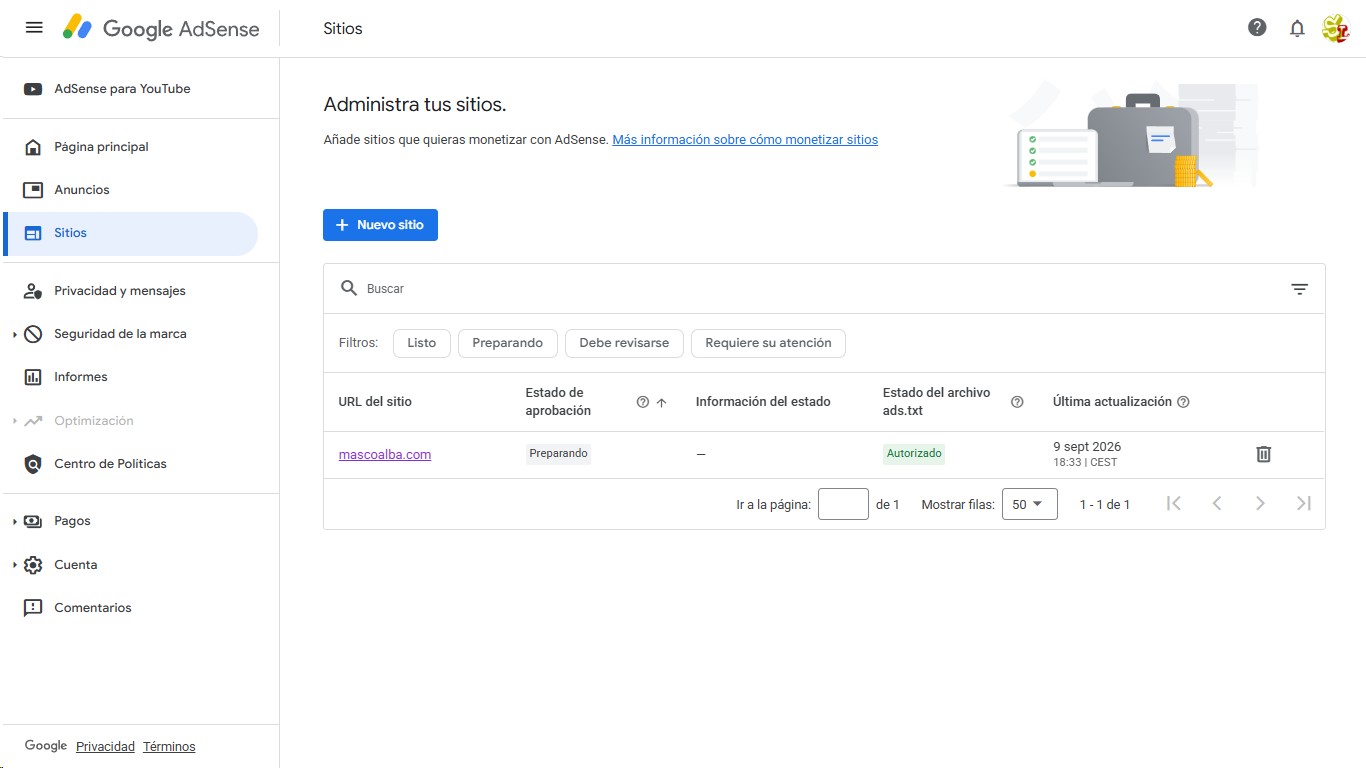Open the mascoalba.com site link
The height and width of the screenshot is (768, 1366).
[x=385, y=454]
